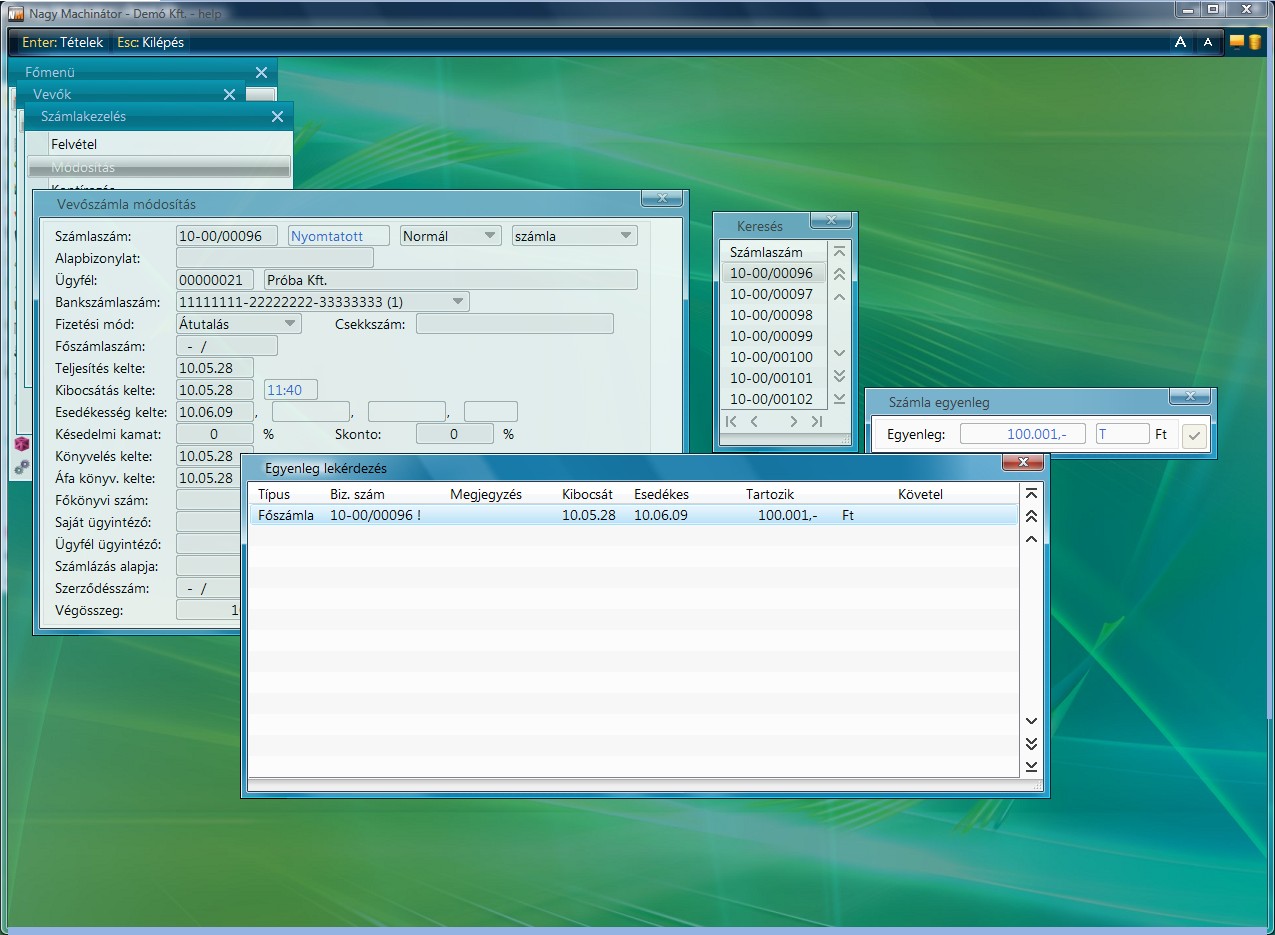This screenshot has height=935, width=1275.
Task: Jump to first record in Keresés navigator
Action: pyautogui.click(x=731, y=422)
